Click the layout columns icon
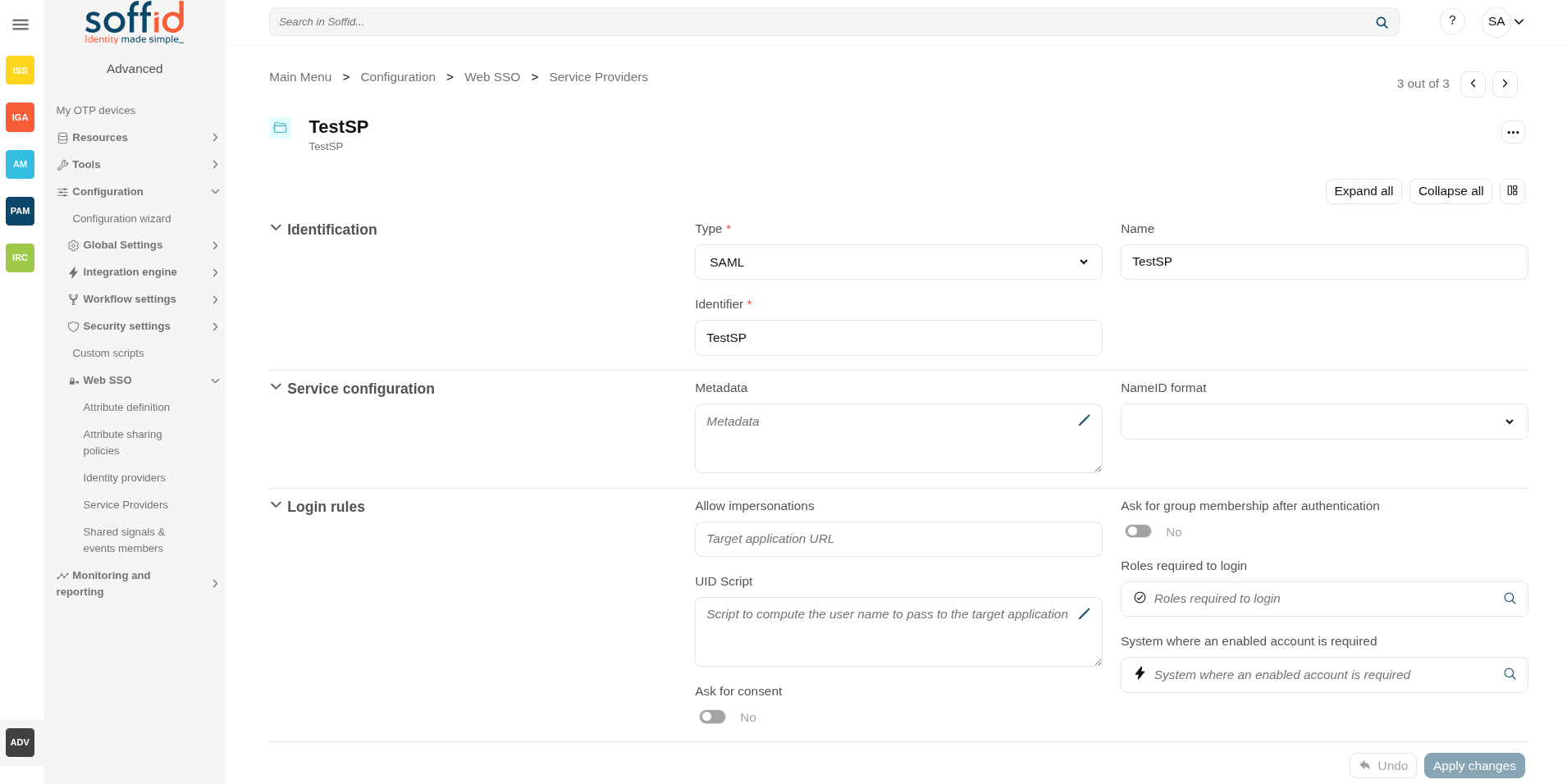Screen dimensions: 1567x784 [1512, 191]
